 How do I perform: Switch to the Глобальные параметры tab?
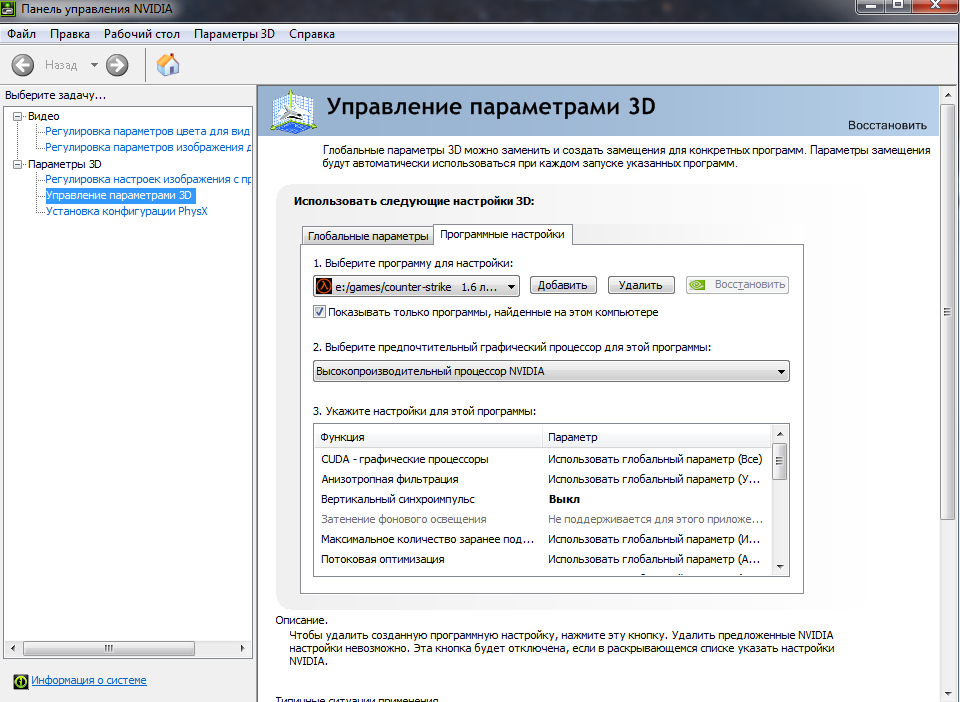pos(368,236)
